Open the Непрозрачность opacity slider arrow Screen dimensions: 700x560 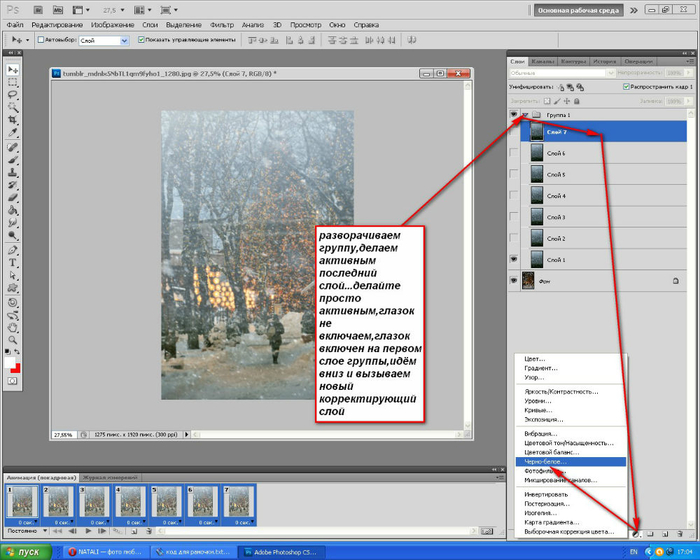click(x=689, y=73)
